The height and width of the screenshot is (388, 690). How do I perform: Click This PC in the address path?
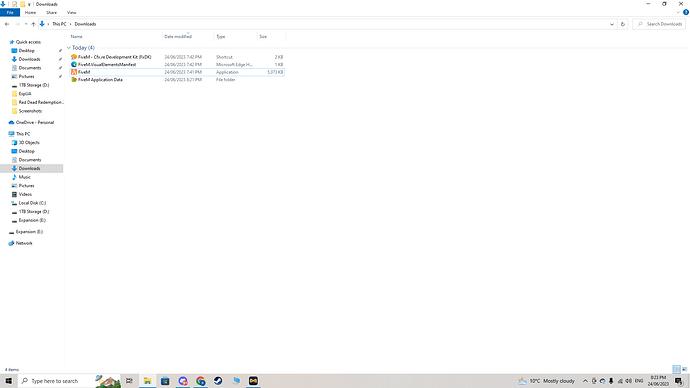point(59,24)
